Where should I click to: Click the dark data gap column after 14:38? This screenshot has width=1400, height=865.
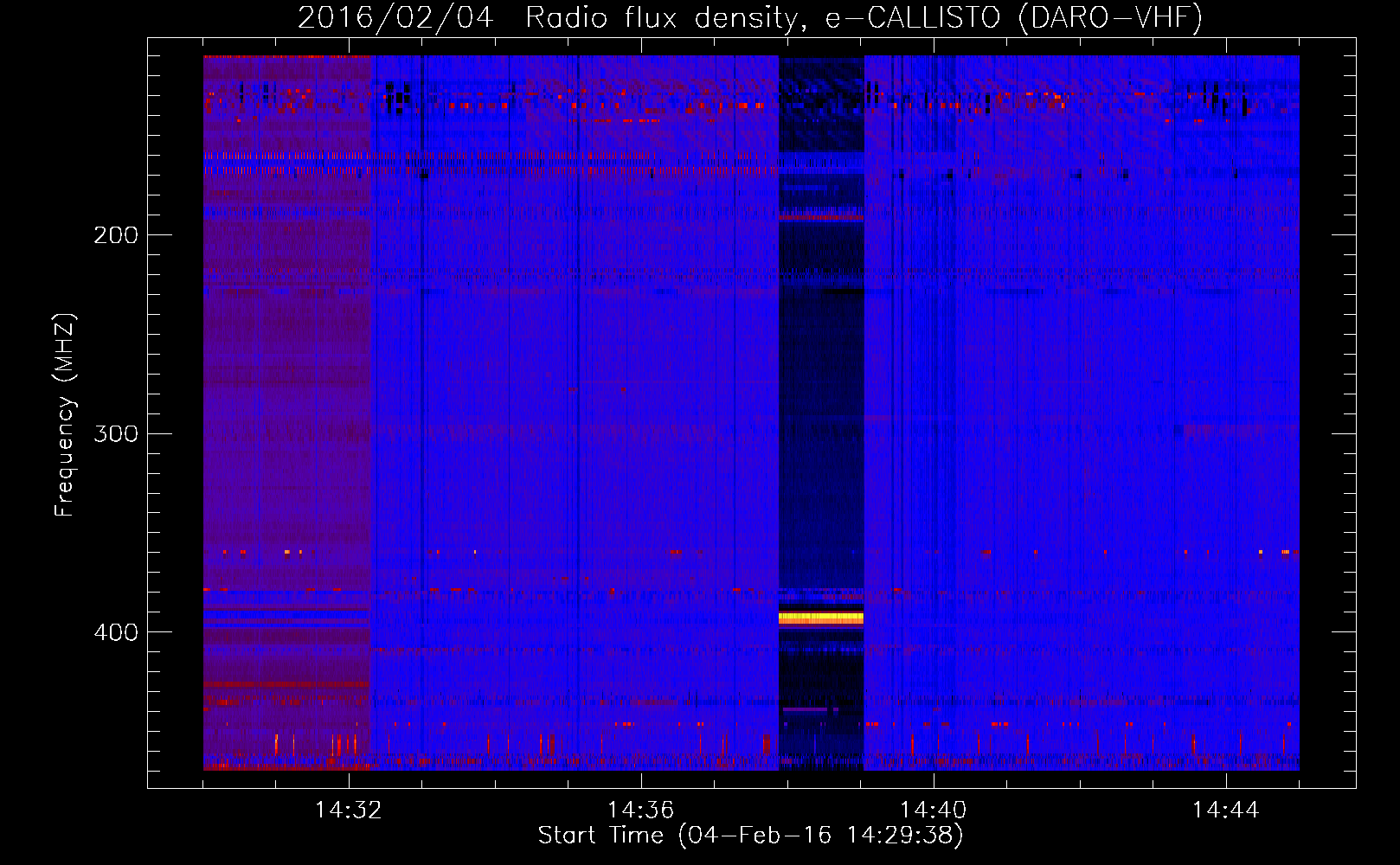pyautogui.click(x=821, y=413)
